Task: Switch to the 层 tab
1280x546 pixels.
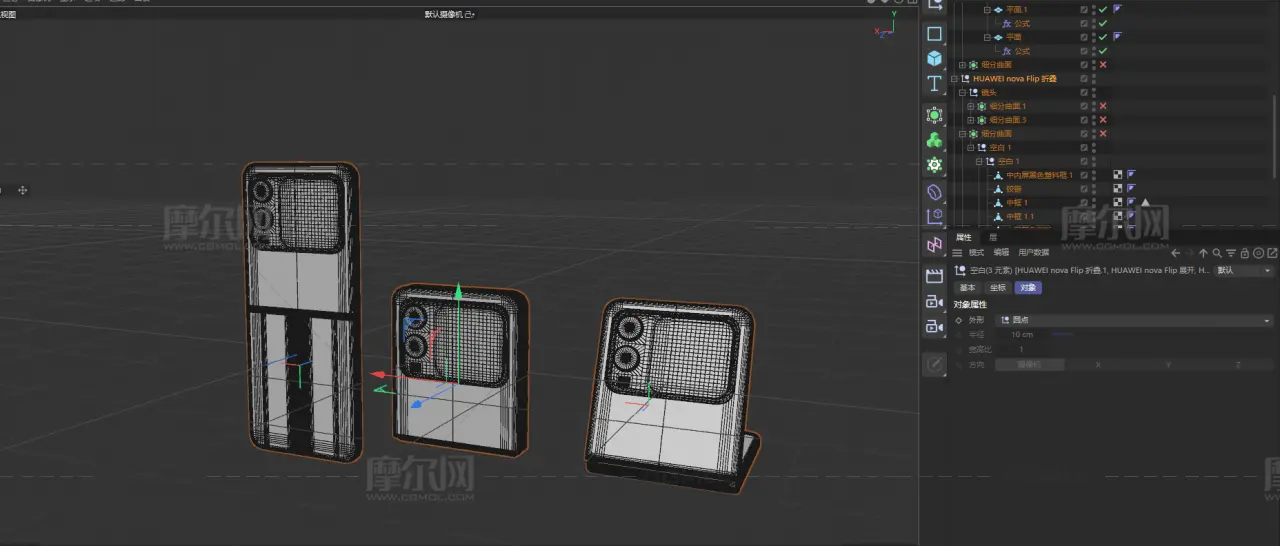Action: point(993,237)
